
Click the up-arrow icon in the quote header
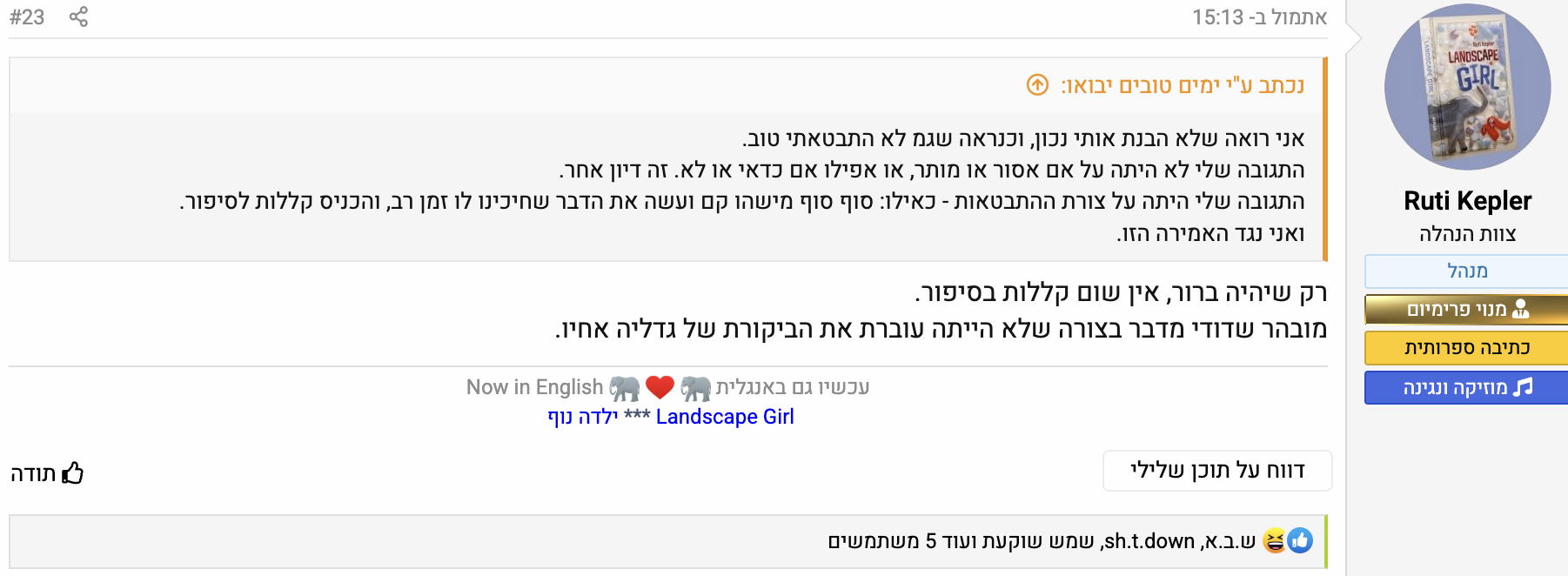[1037, 84]
